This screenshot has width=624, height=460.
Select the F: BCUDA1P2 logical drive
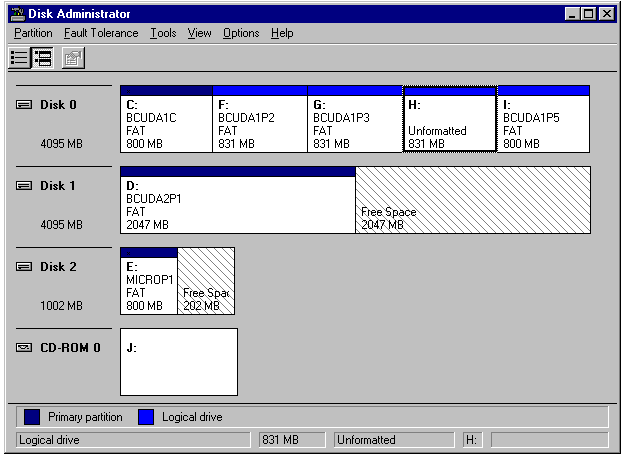point(260,123)
